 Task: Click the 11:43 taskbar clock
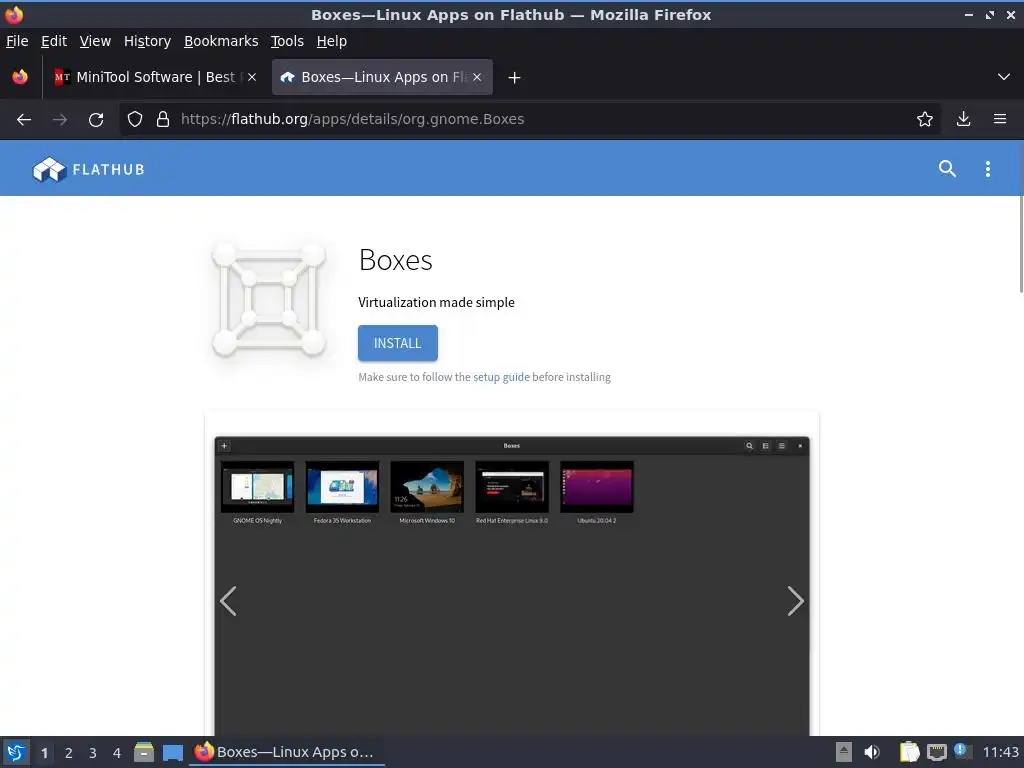[1000, 752]
